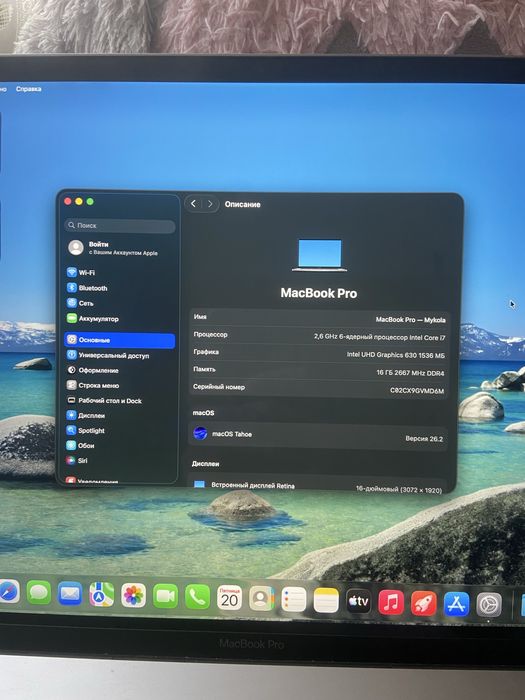This screenshot has width=525, height=700.
Task: Open the Phone app in the Dock
Action: [x=197, y=597]
